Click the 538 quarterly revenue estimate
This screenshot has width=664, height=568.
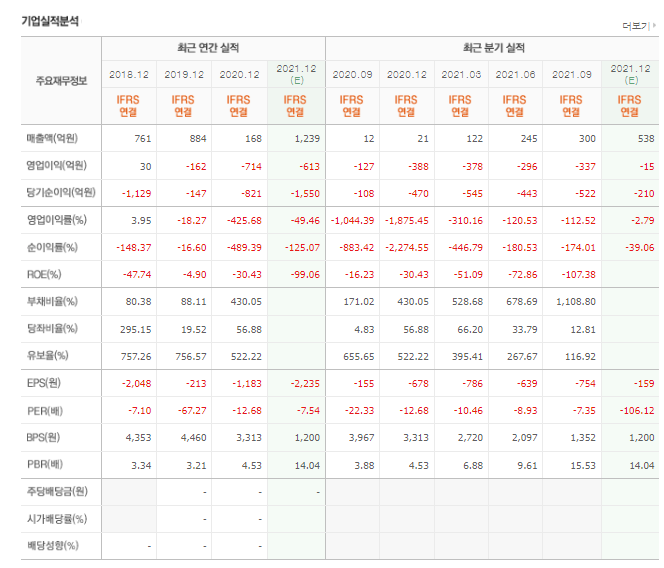coord(646,139)
